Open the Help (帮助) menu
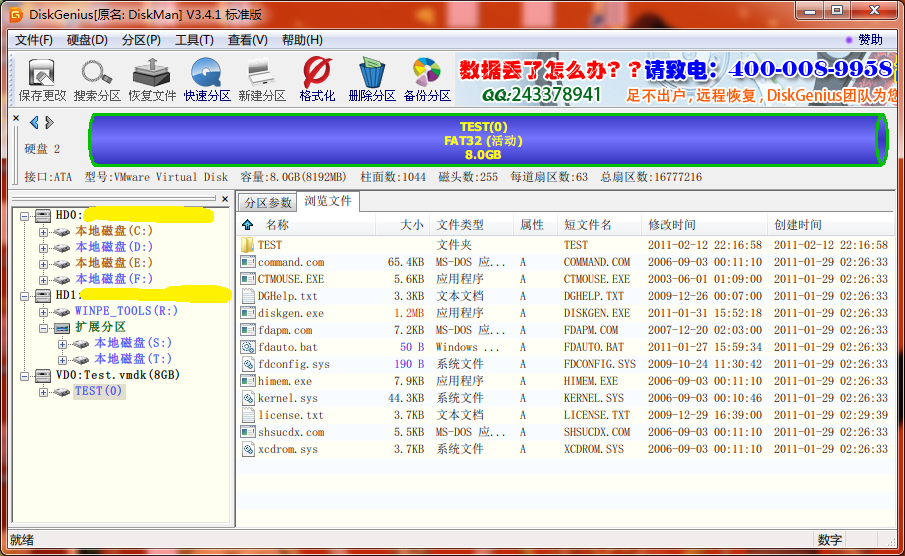This screenshot has height=556, width=905. 302,40
